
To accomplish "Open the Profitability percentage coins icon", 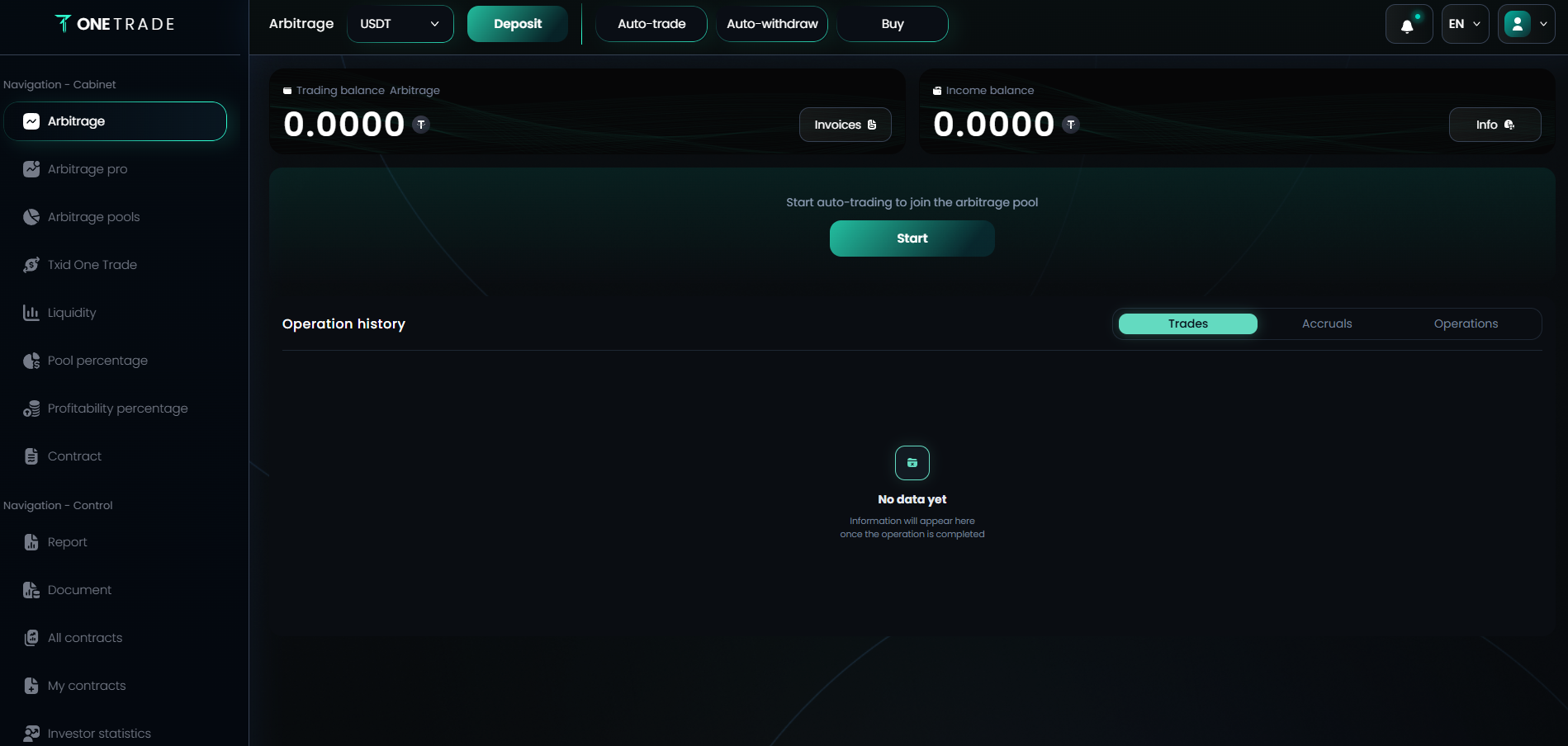I will point(31,408).
